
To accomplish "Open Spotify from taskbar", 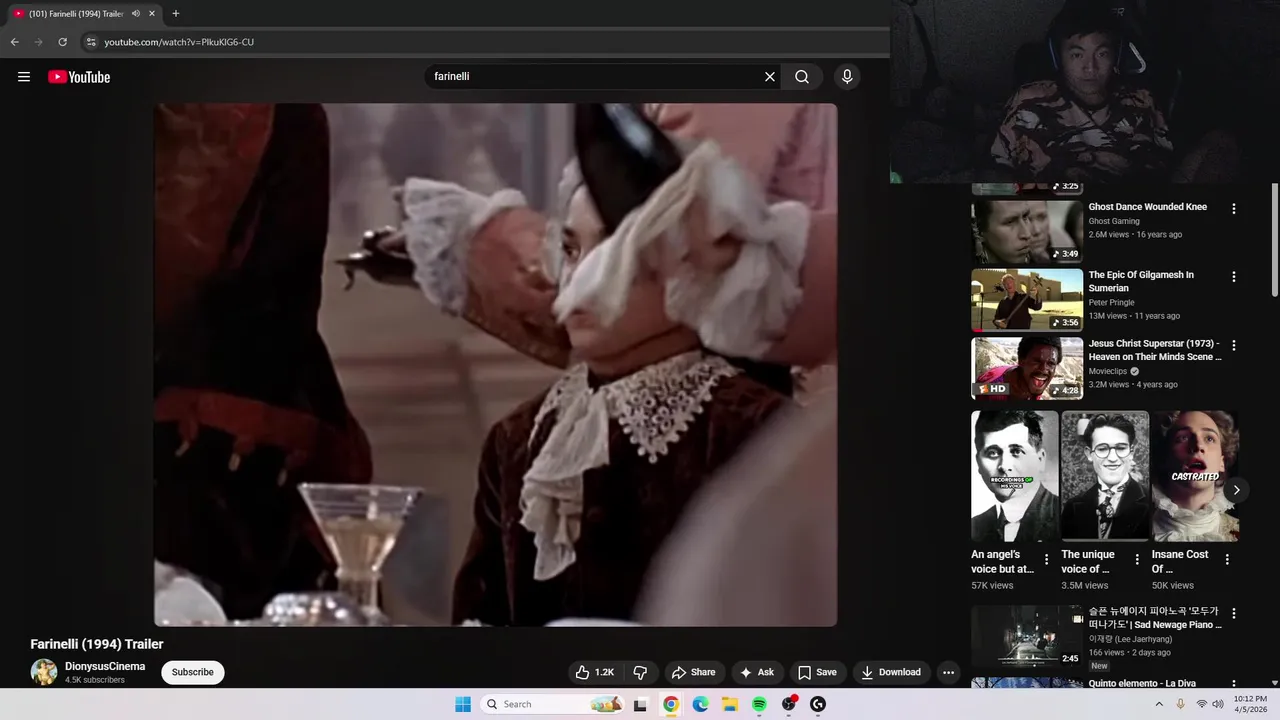I will point(759,704).
